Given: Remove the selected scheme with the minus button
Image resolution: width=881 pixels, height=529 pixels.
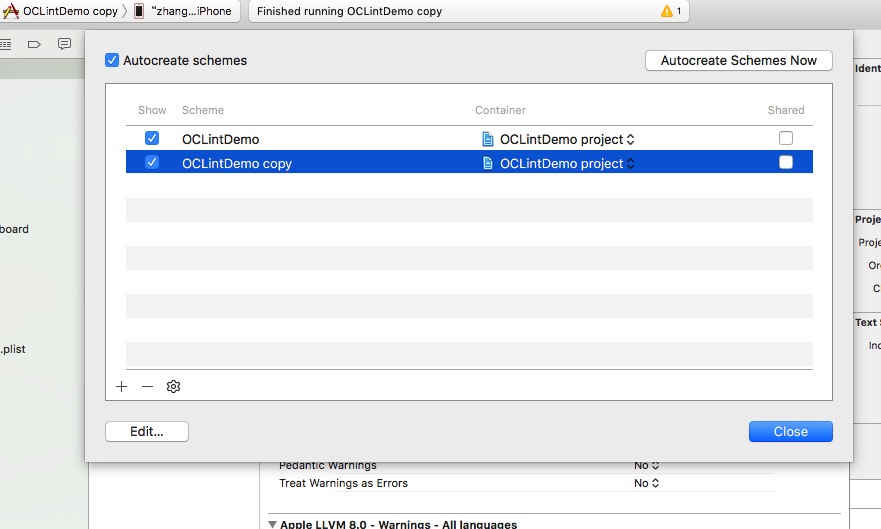Looking at the screenshot, I should tap(147, 386).
